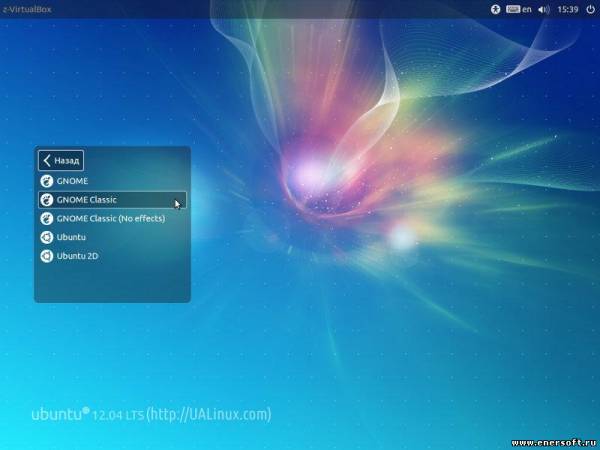
Task: Open the keyboard layout indicator icon
Action: click(513, 9)
